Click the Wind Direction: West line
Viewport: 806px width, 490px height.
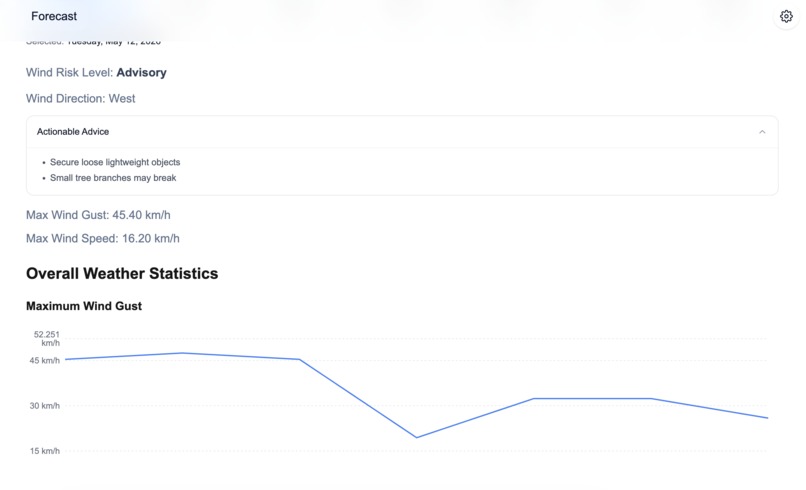[81, 99]
